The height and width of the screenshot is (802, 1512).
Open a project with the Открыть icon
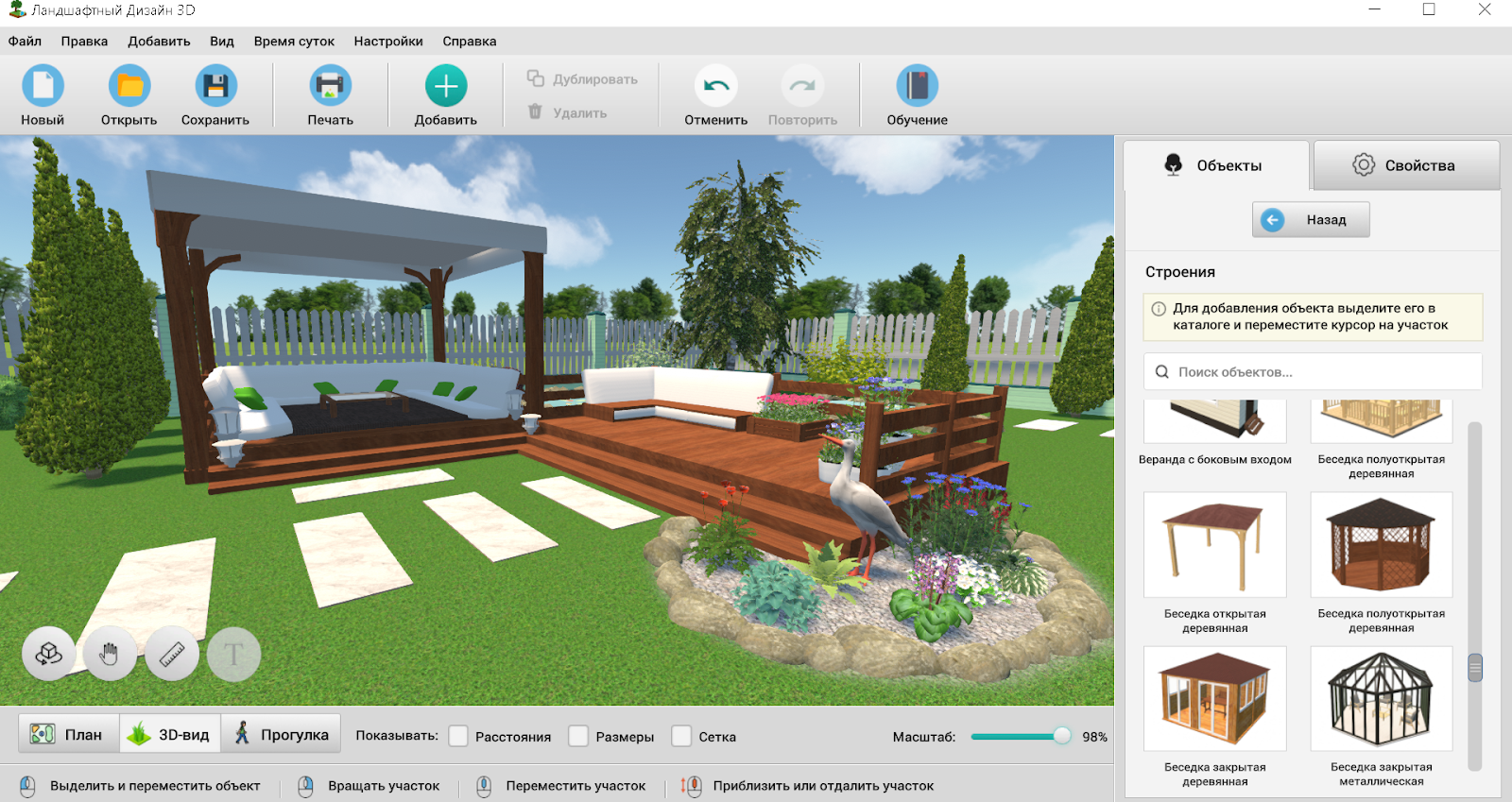click(x=129, y=86)
